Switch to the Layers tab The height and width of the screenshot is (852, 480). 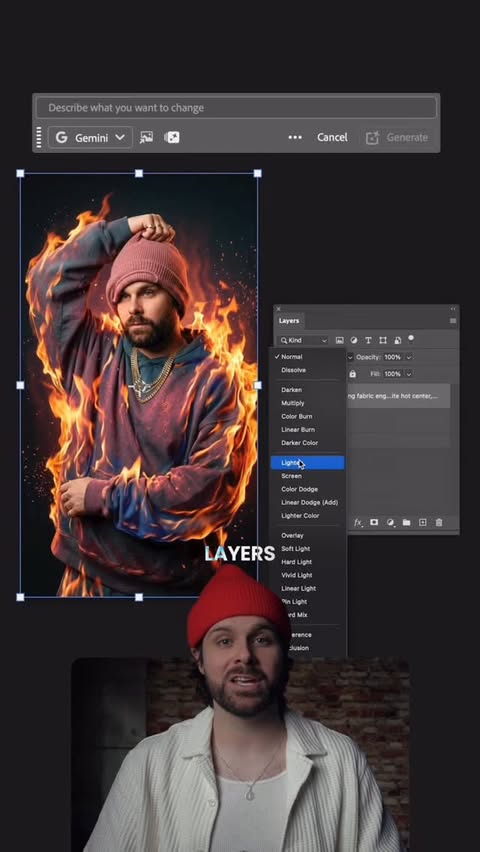(289, 321)
